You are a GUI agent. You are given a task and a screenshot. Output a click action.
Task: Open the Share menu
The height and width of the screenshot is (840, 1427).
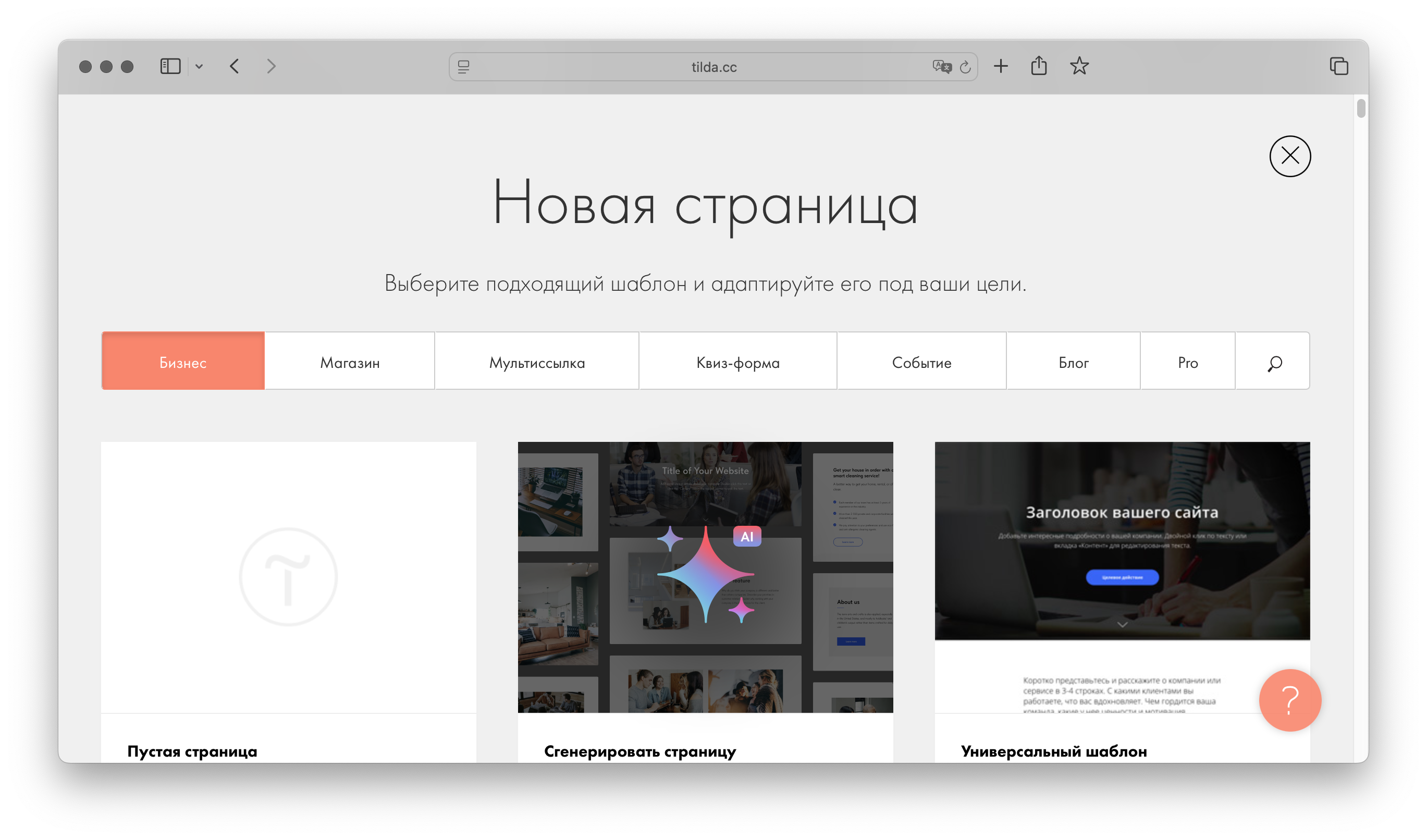coord(1039,66)
